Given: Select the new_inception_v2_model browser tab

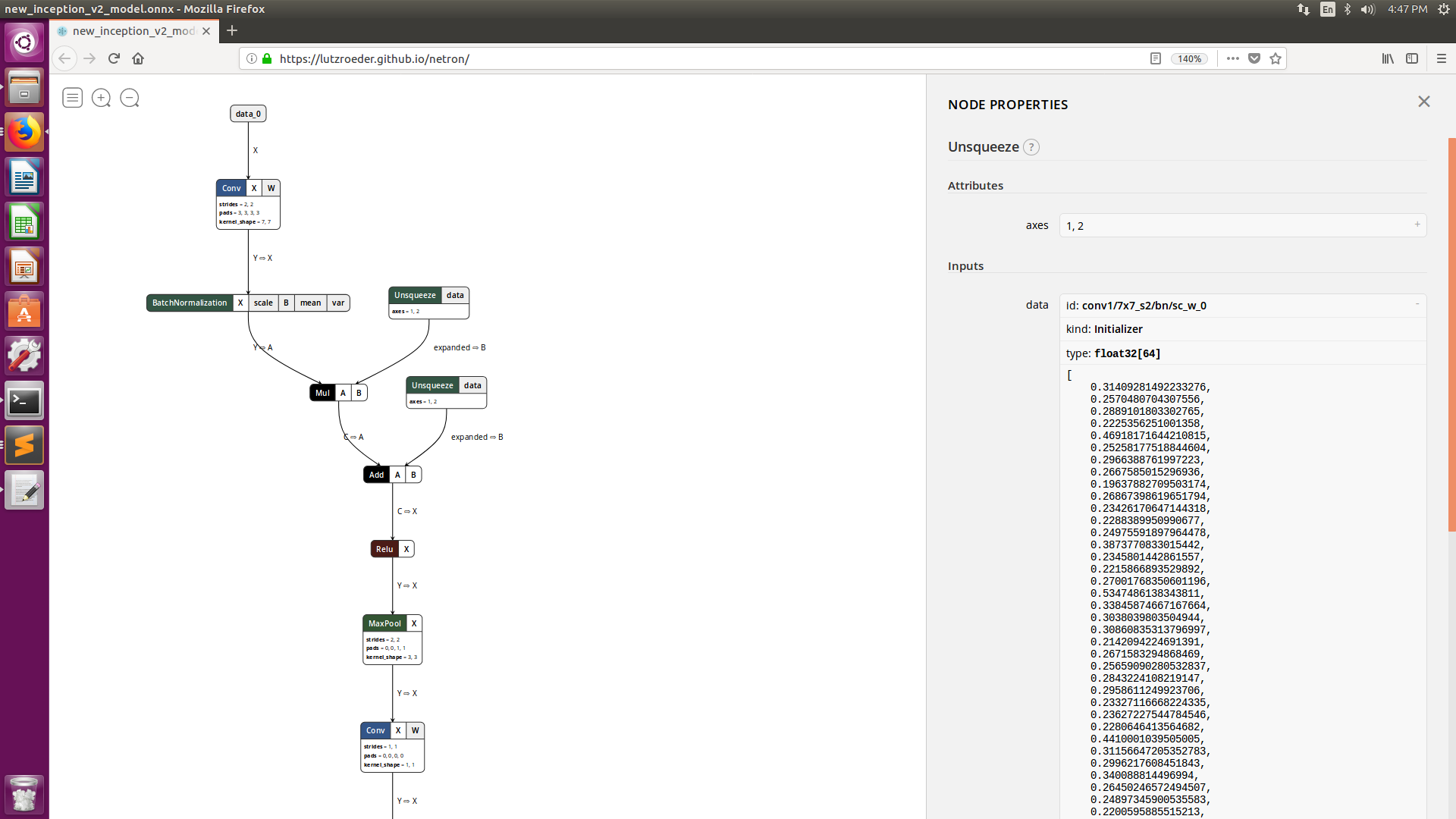Looking at the screenshot, I should [x=129, y=31].
